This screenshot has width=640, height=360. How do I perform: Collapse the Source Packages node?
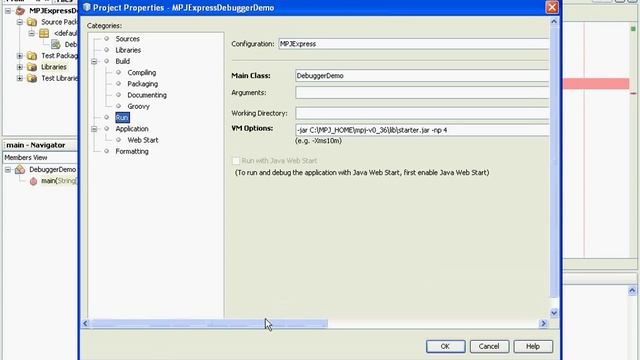[x=20, y=22]
